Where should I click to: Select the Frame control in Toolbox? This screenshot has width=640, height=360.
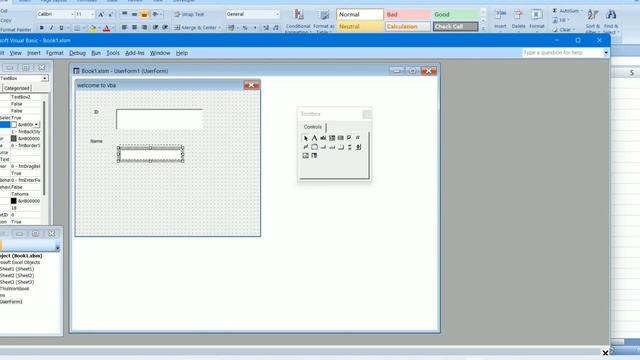314,147
